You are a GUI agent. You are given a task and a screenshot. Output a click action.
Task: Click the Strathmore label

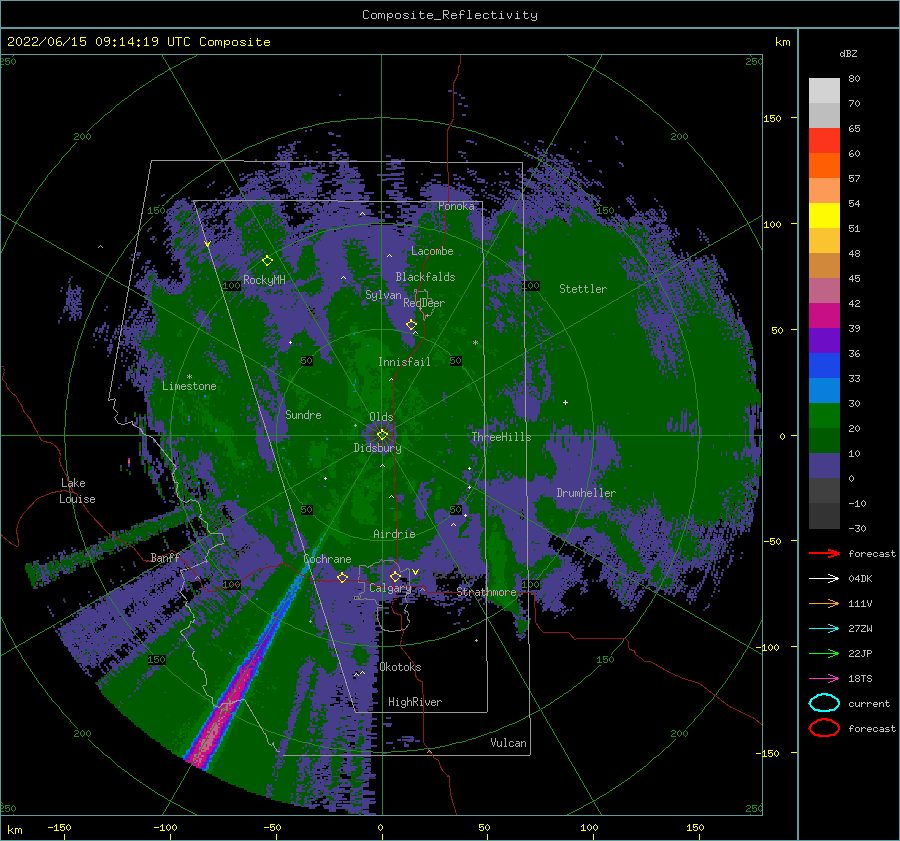pos(486,592)
